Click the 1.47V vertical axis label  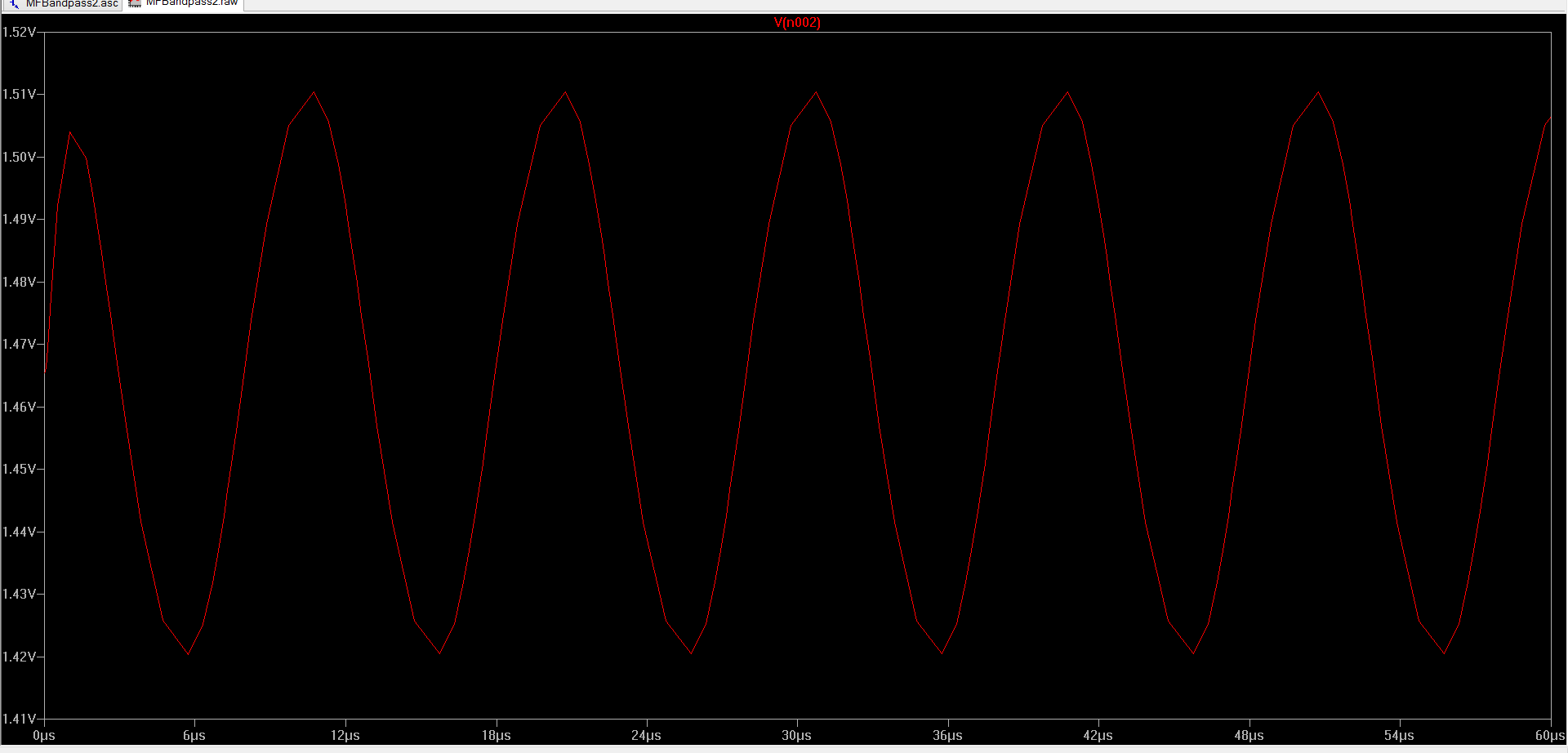point(20,344)
